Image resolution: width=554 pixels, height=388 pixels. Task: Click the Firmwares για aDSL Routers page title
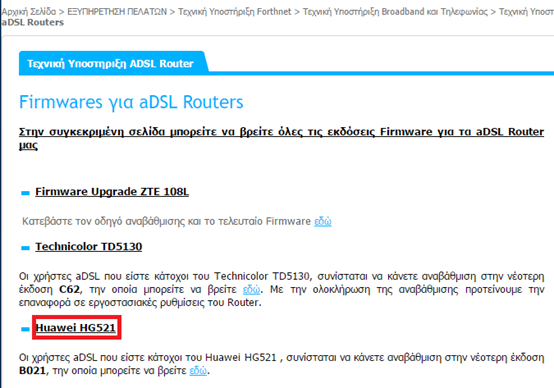[x=131, y=102]
